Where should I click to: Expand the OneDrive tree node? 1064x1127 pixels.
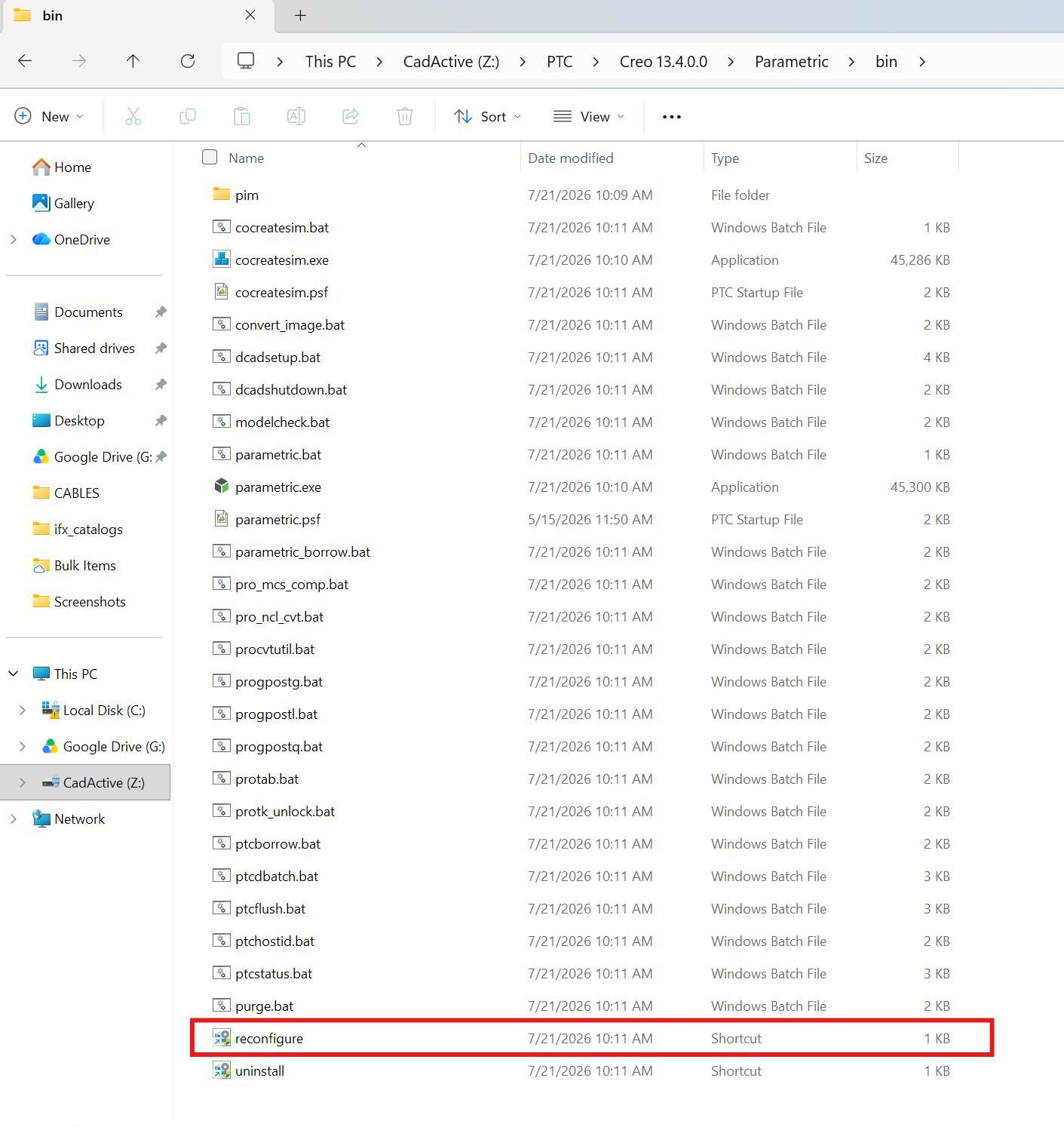click(14, 239)
